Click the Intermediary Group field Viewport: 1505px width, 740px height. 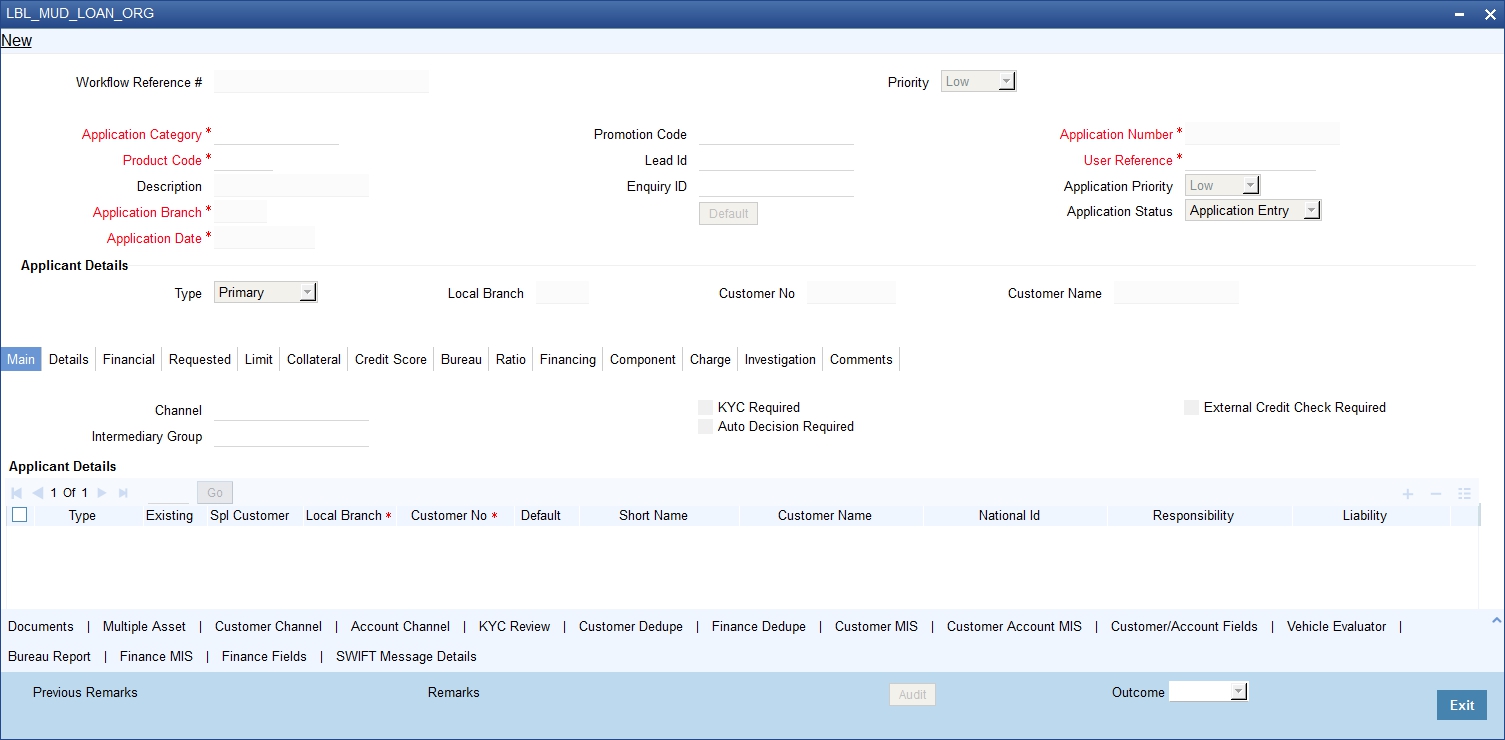[291, 436]
